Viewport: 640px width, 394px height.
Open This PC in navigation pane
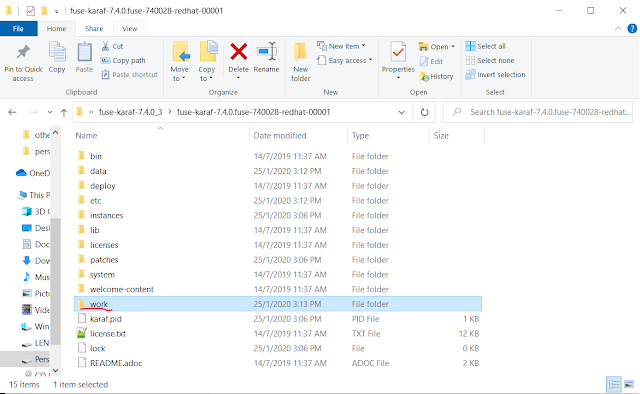[33, 195]
